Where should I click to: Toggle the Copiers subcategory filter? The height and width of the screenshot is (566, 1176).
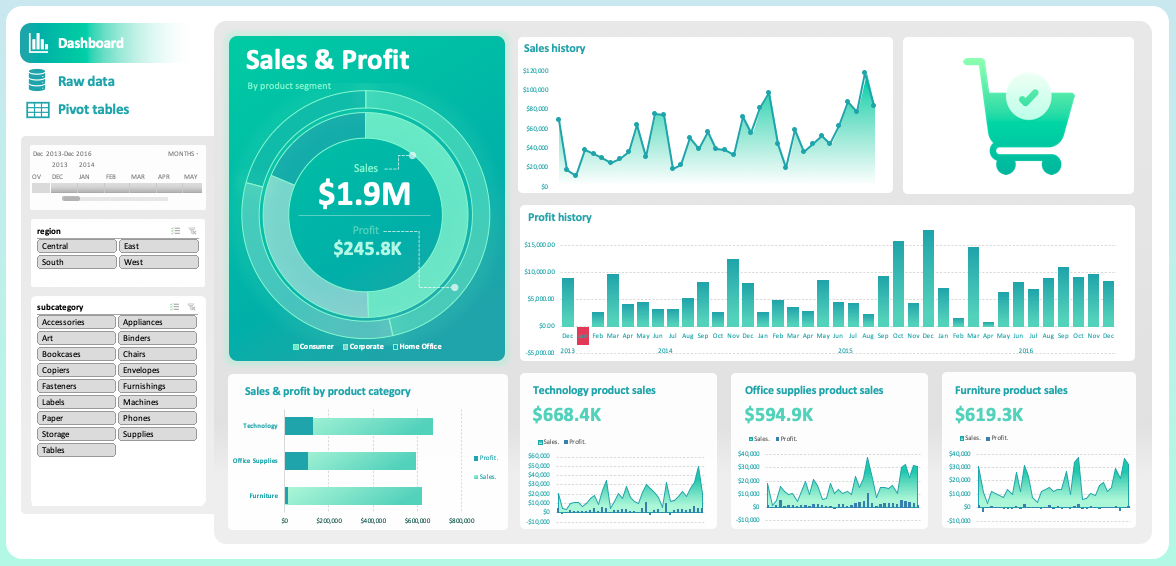pyautogui.click(x=76, y=370)
